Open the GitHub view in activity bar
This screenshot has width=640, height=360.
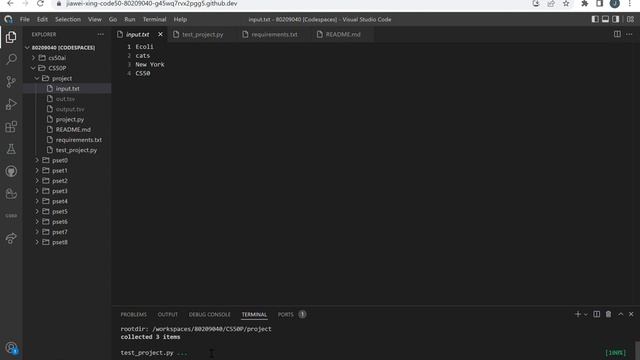tap(11, 171)
